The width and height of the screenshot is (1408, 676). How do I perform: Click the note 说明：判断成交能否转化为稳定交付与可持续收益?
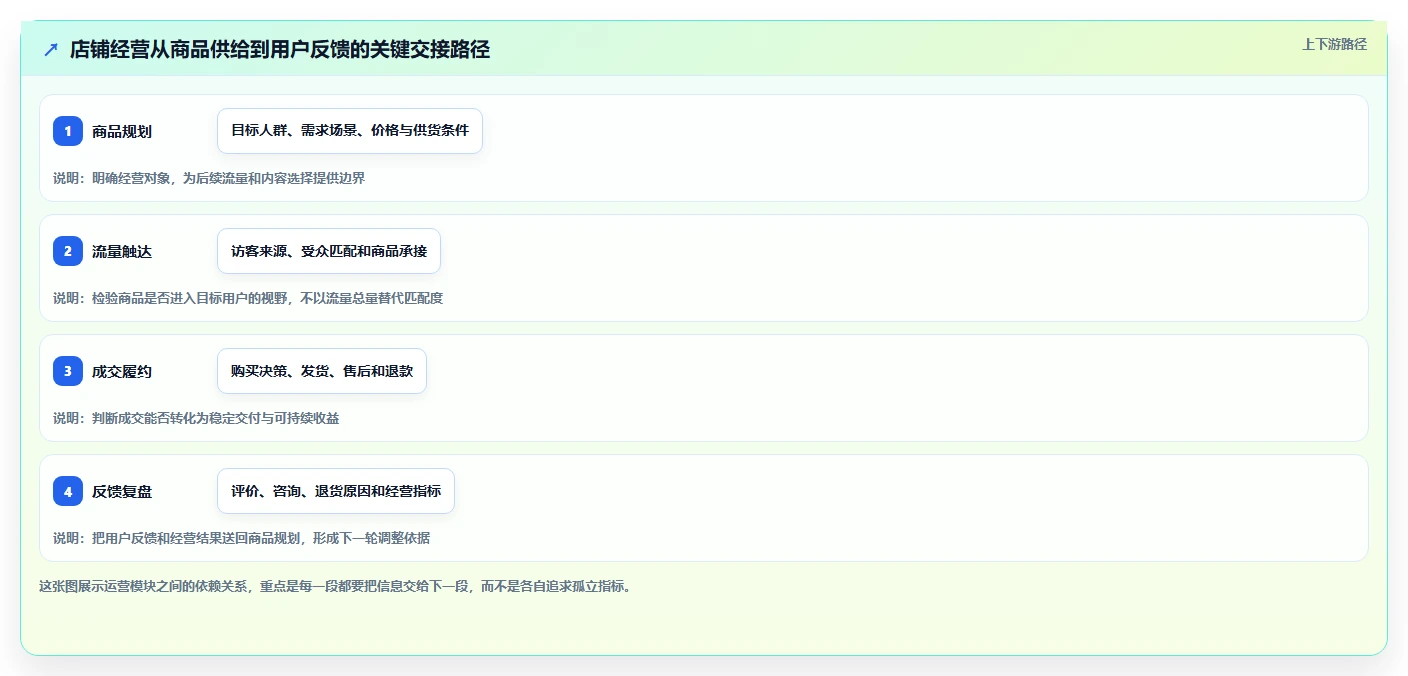pyautogui.click(x=196, y=418)
